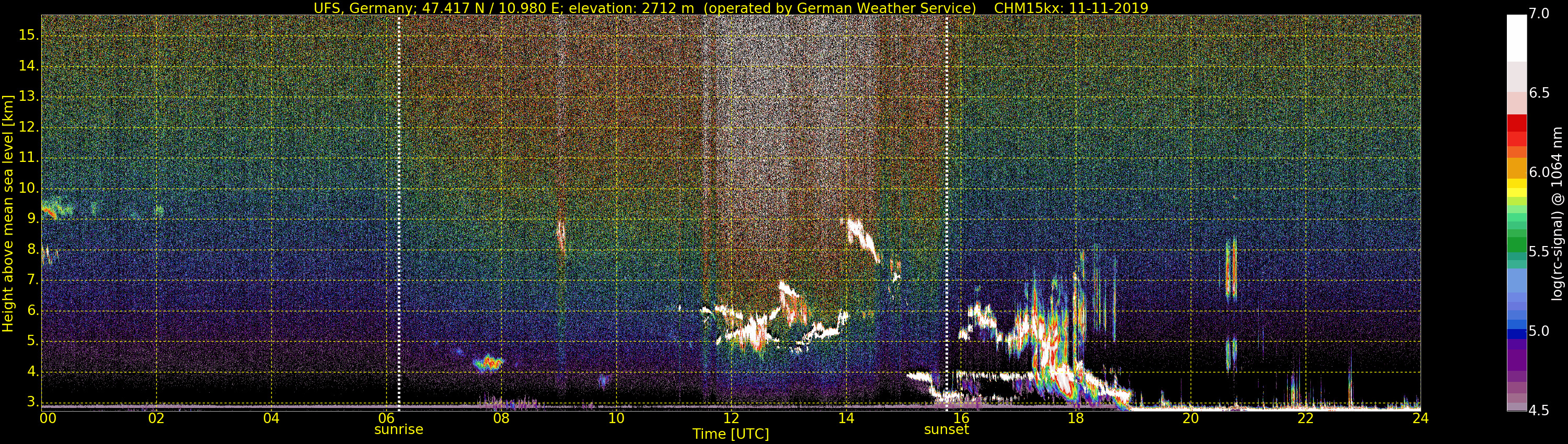Screen dimensions: 1568x444
Task: Click the "04" time axis tick label
Action: click(271, 418)
